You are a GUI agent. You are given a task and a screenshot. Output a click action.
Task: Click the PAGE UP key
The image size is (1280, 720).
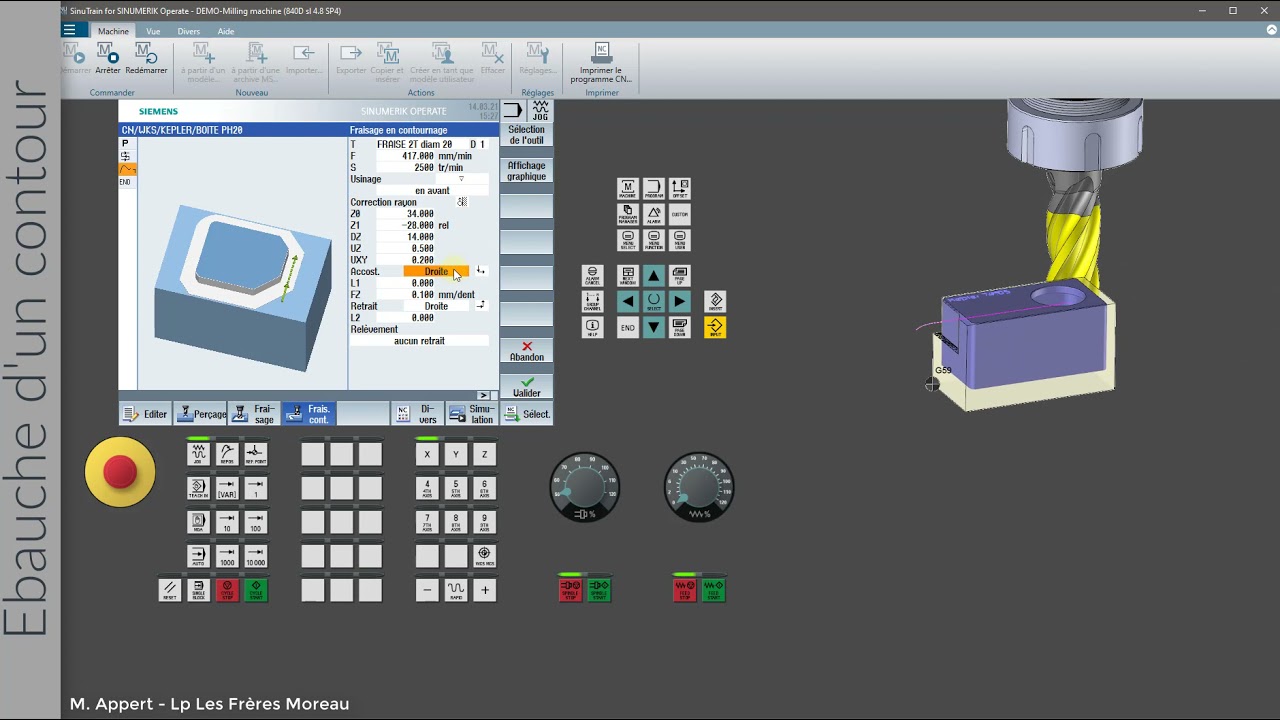[680, 275]
